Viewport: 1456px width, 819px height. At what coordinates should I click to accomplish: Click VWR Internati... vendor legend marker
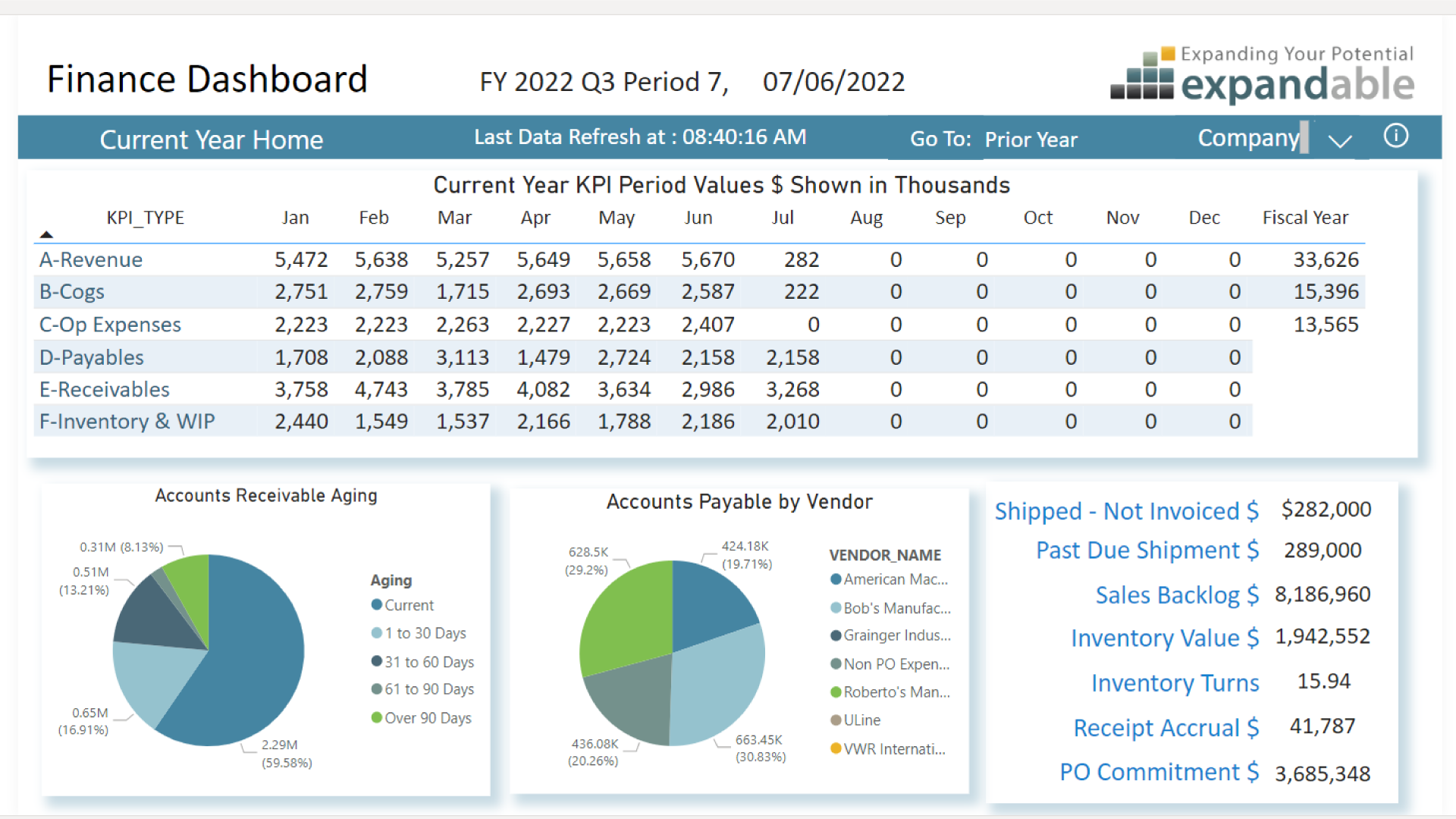pos(836,748)
